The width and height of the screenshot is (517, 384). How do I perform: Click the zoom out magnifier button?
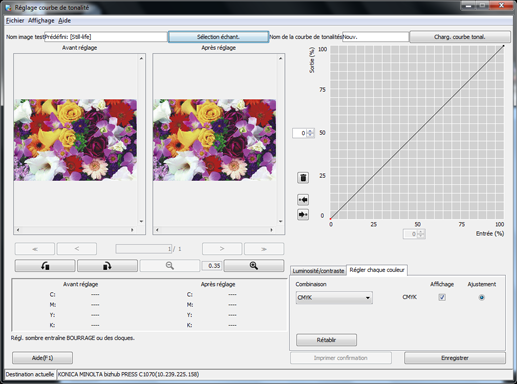coord(170,266)
